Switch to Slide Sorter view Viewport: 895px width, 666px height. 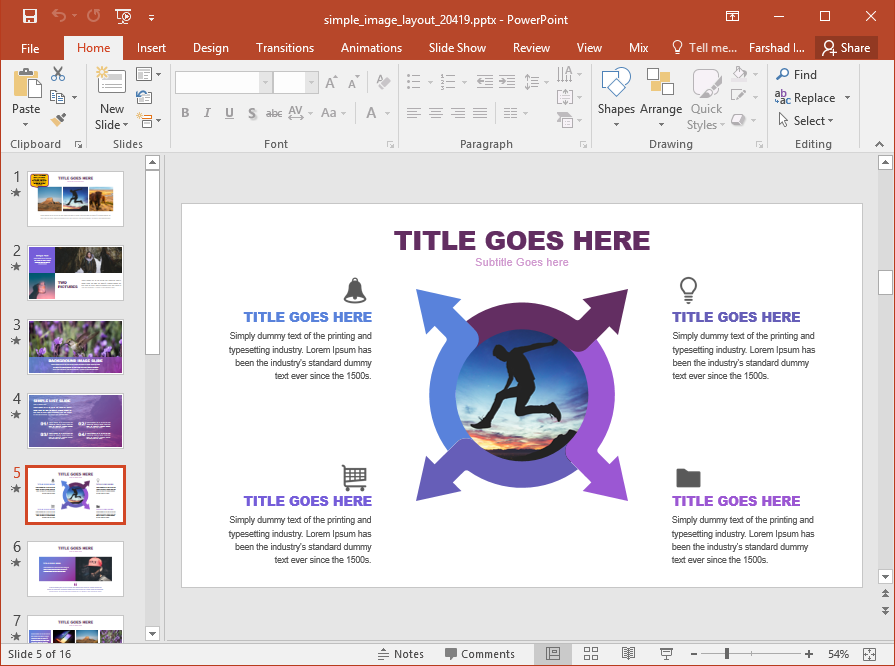click(x=591, y=654)
